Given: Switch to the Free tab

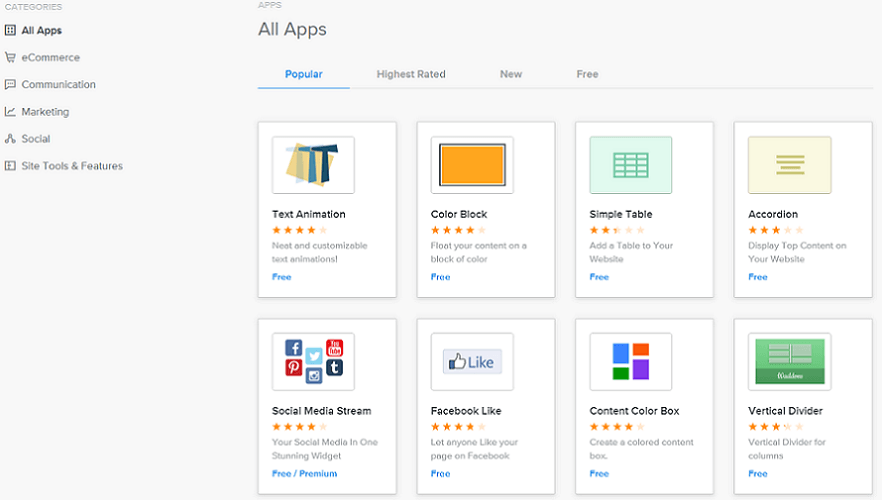Looking at the screenshot, I should (587, 74).
